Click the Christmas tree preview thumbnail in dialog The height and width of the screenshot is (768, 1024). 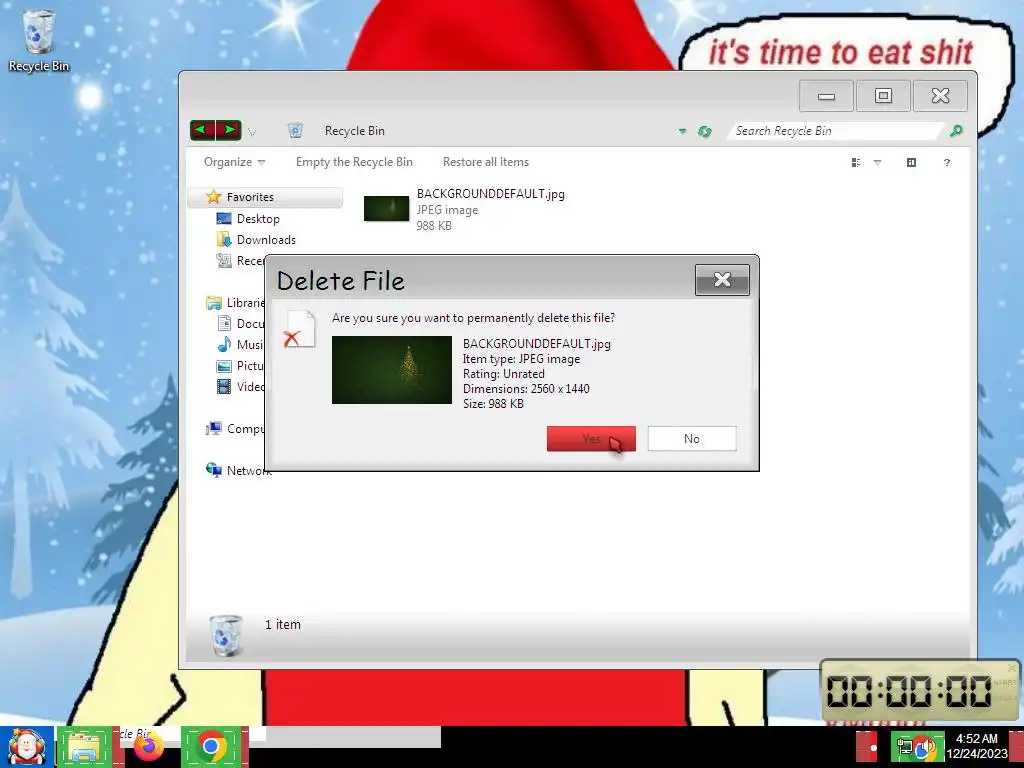pyautogui.click(x=392, y=370)
